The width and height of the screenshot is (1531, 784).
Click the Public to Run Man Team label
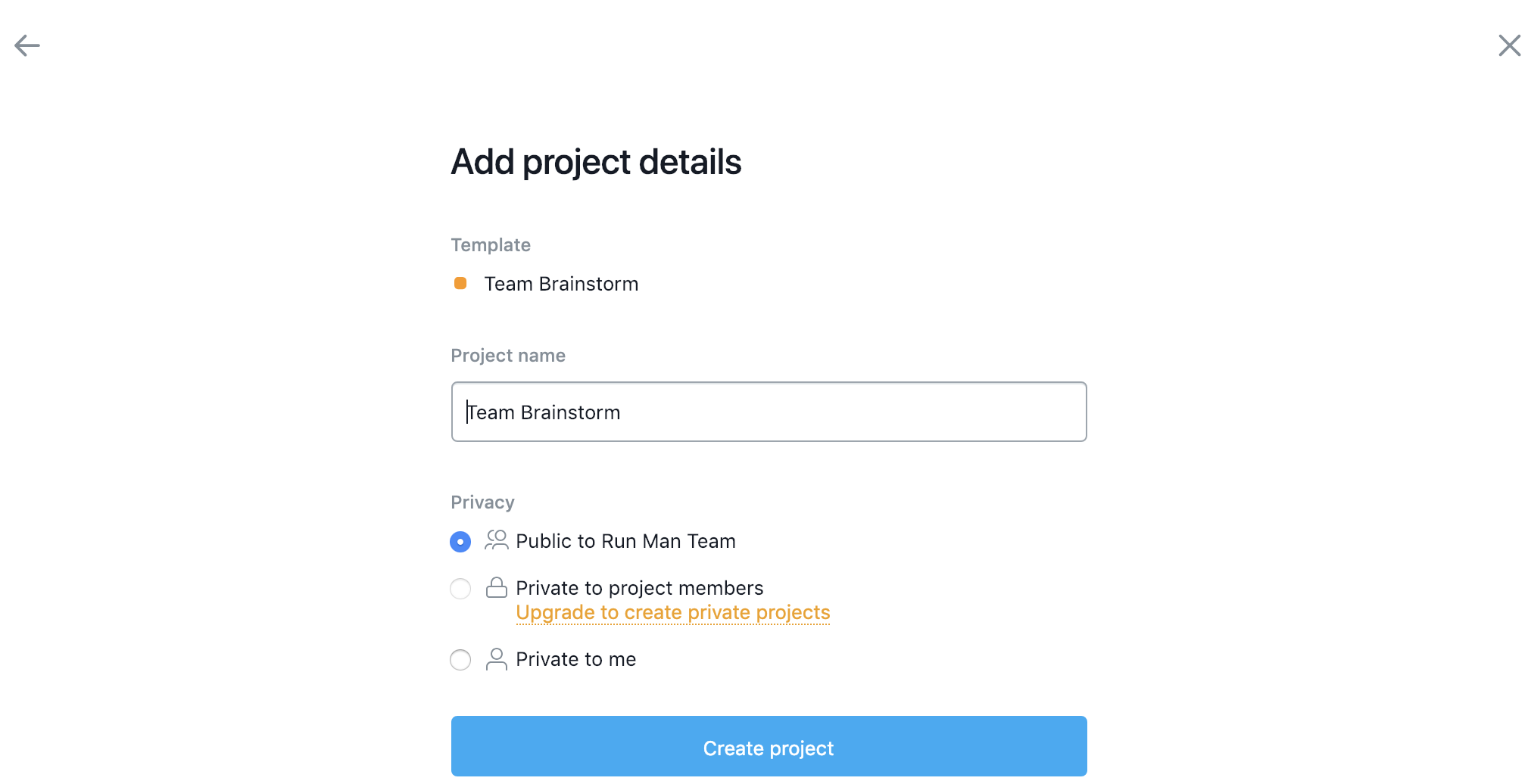(x=625, y=541)
